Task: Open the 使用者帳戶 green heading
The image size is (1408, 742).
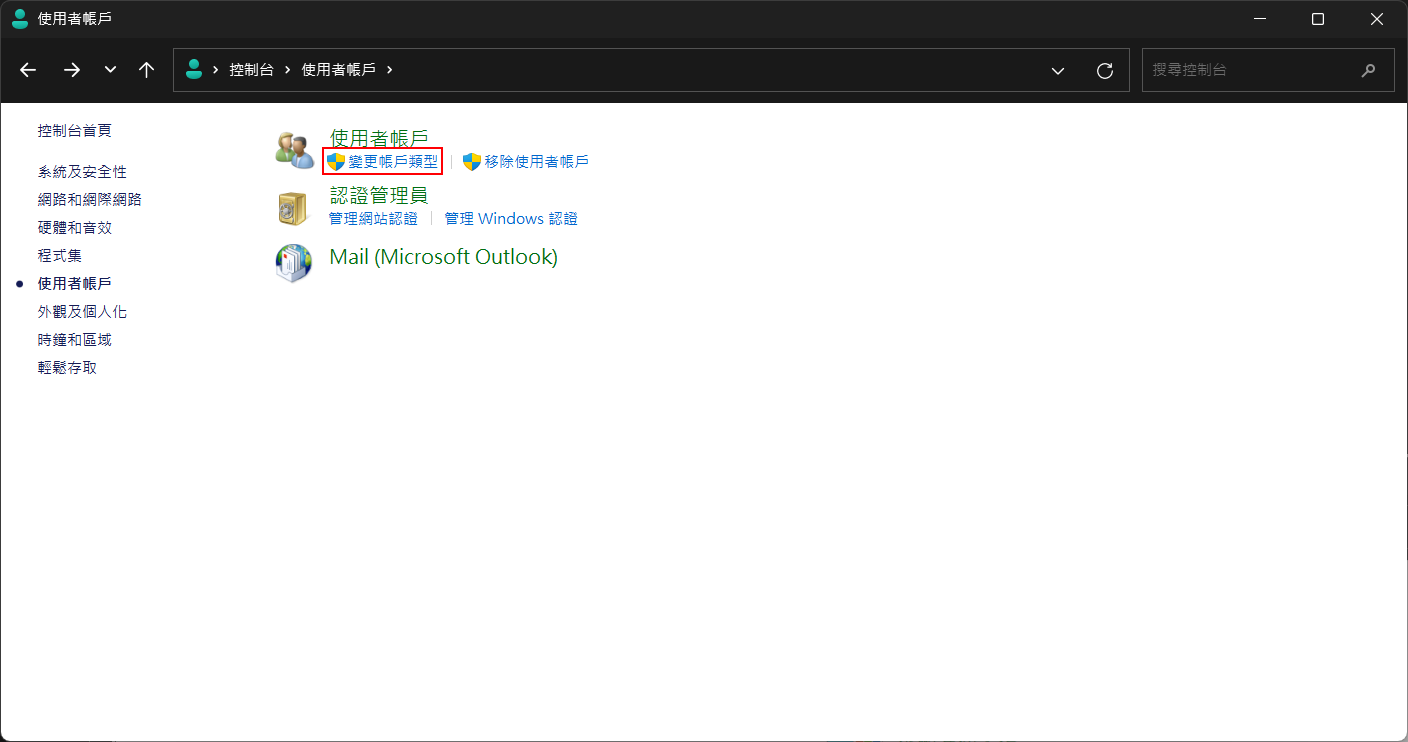Action: coord(379,138)
